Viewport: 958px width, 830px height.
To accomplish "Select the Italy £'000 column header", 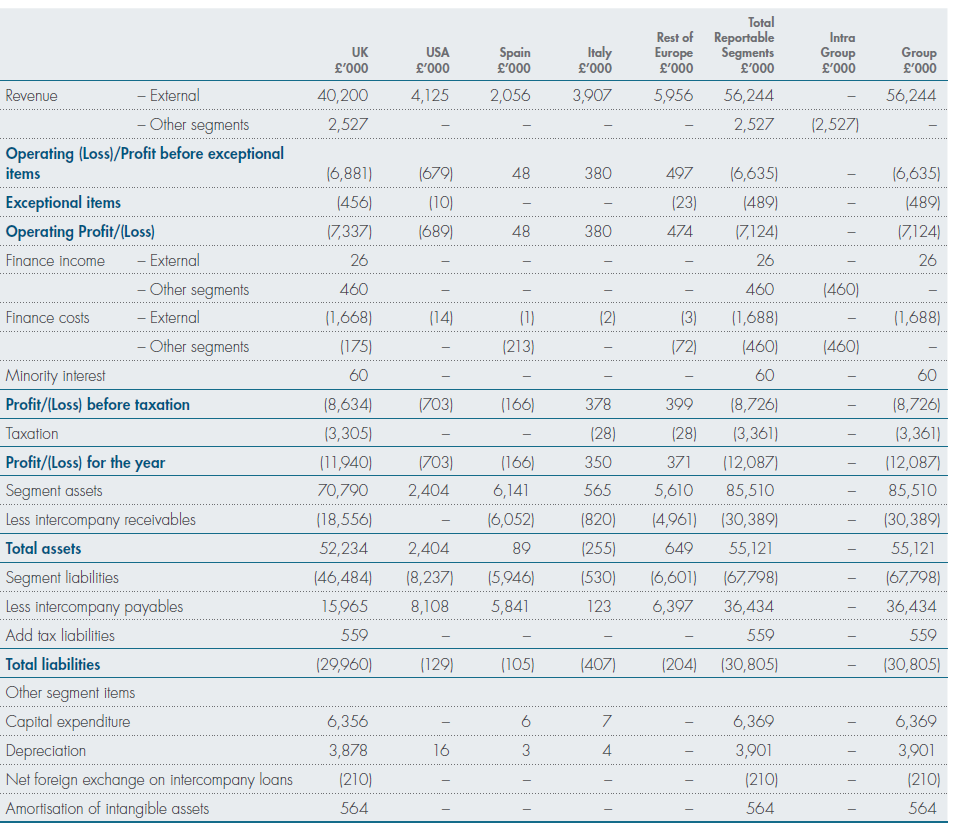I will coord(595,61).
